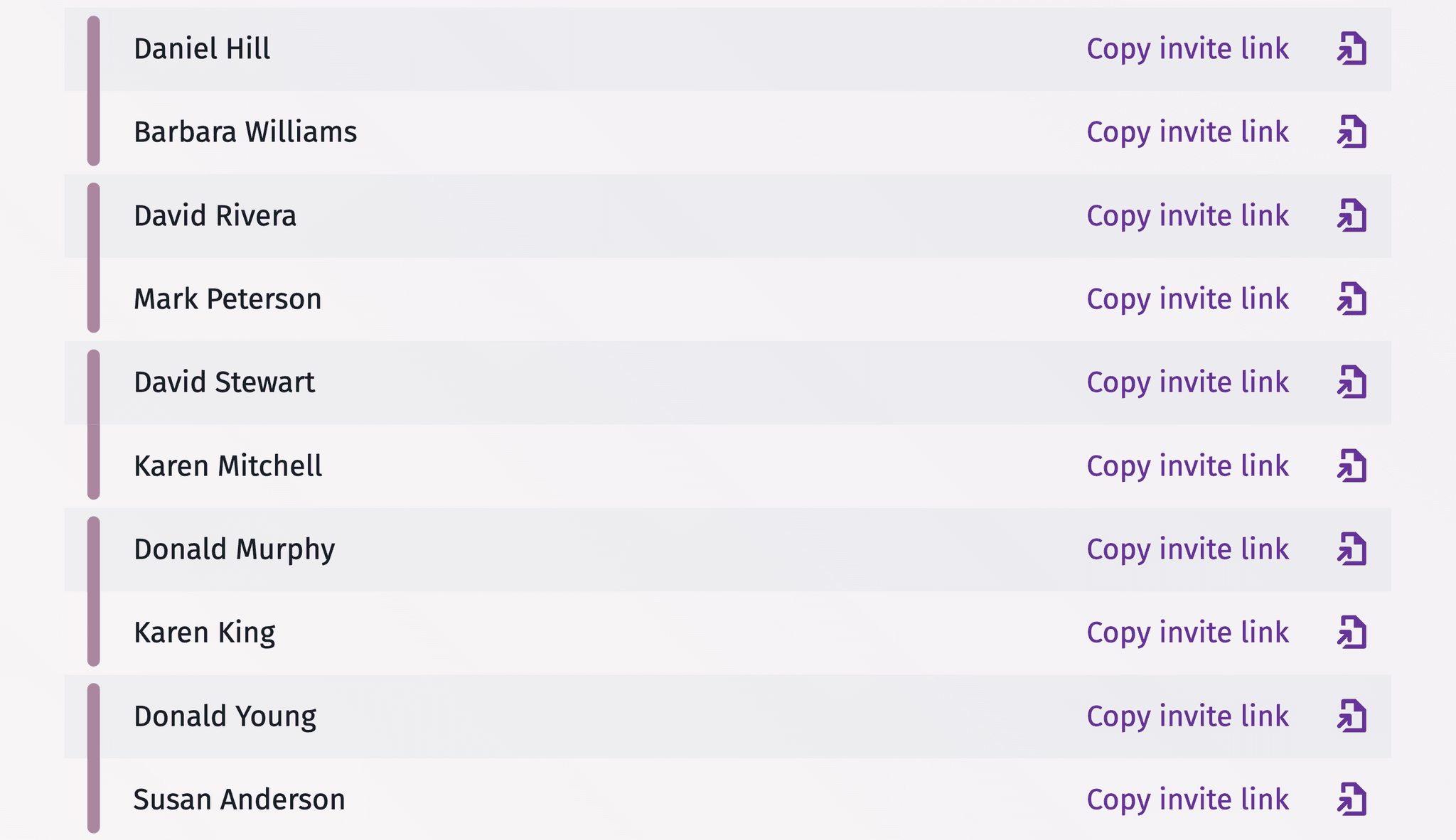Click the export icon beside David Stewart

pyautogui.click(x=1351, y=382)
